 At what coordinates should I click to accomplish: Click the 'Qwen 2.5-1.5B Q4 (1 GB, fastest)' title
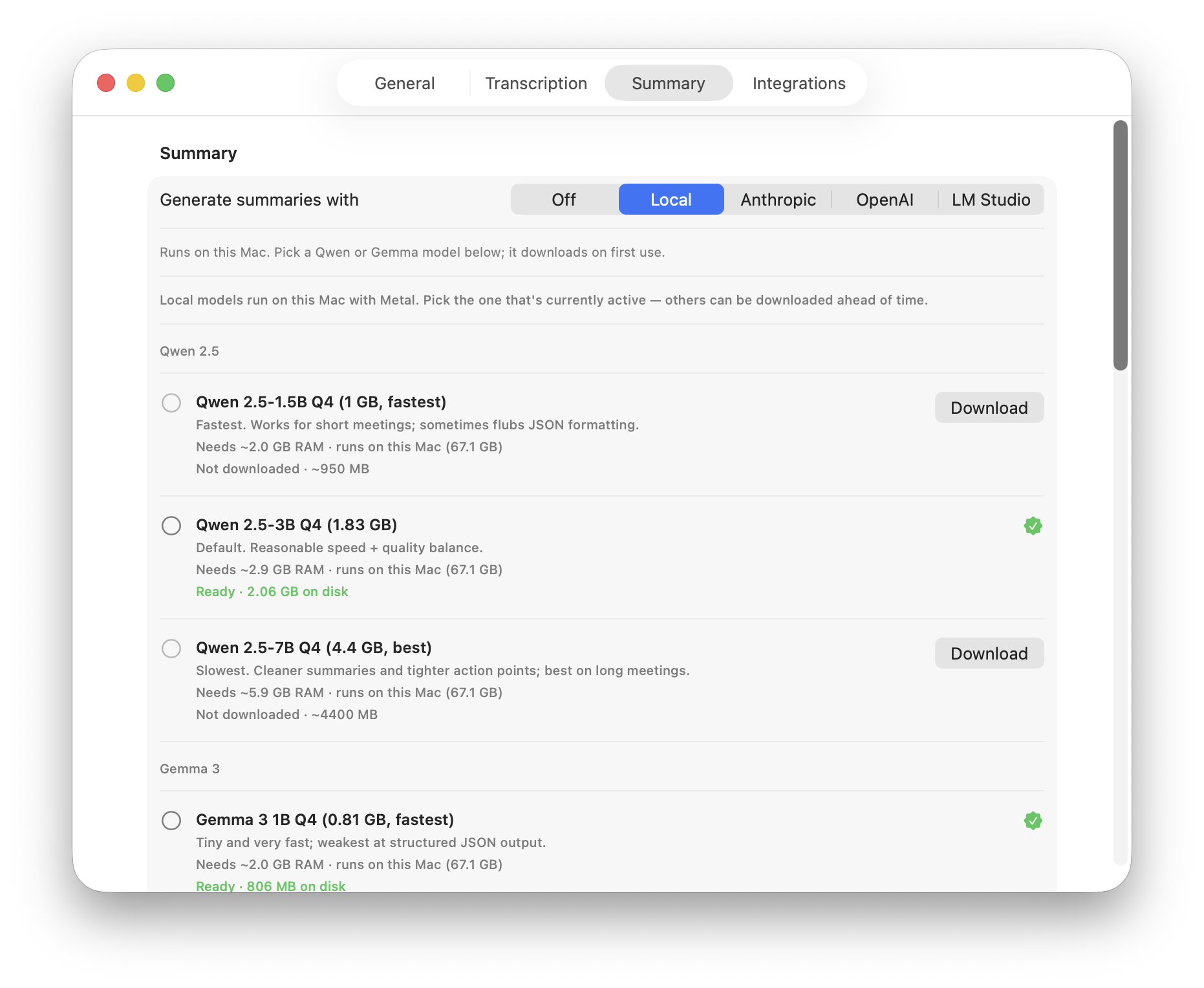[x=321, y=402]
